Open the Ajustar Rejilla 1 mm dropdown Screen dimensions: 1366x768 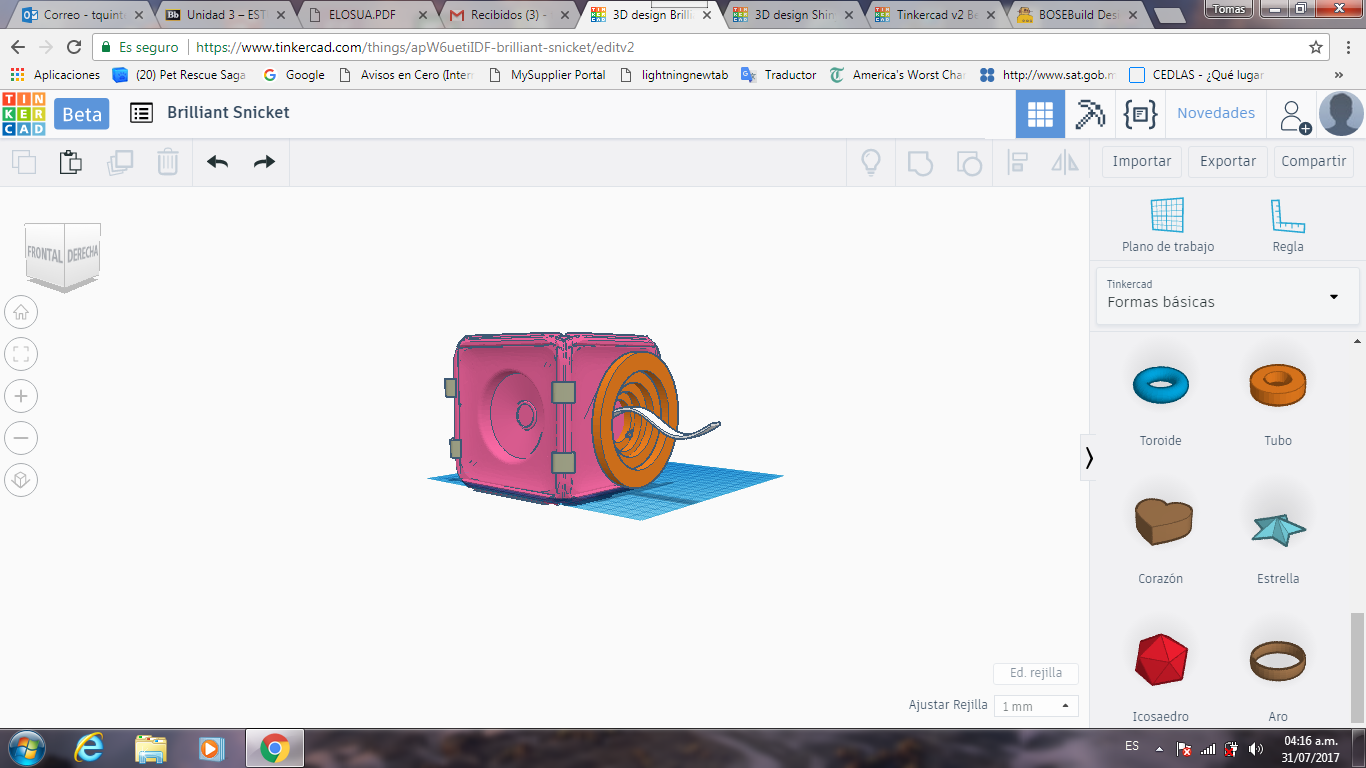pos(1036,706)
